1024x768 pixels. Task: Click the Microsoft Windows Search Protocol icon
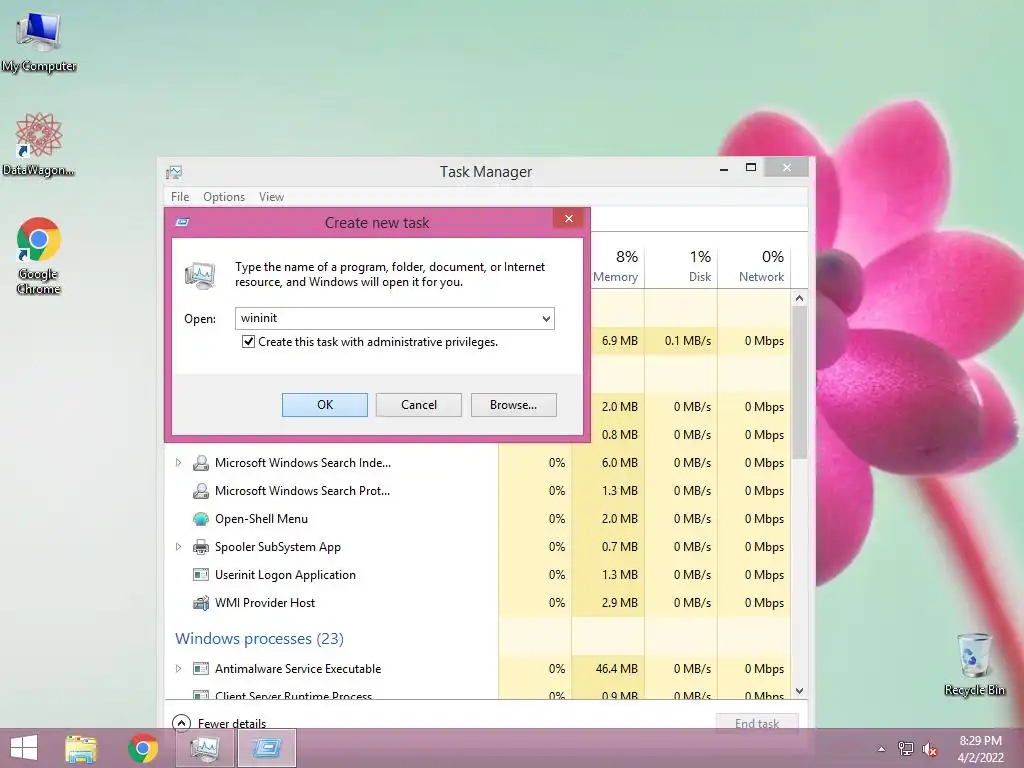pyautogui.click(x=200, y=491)
